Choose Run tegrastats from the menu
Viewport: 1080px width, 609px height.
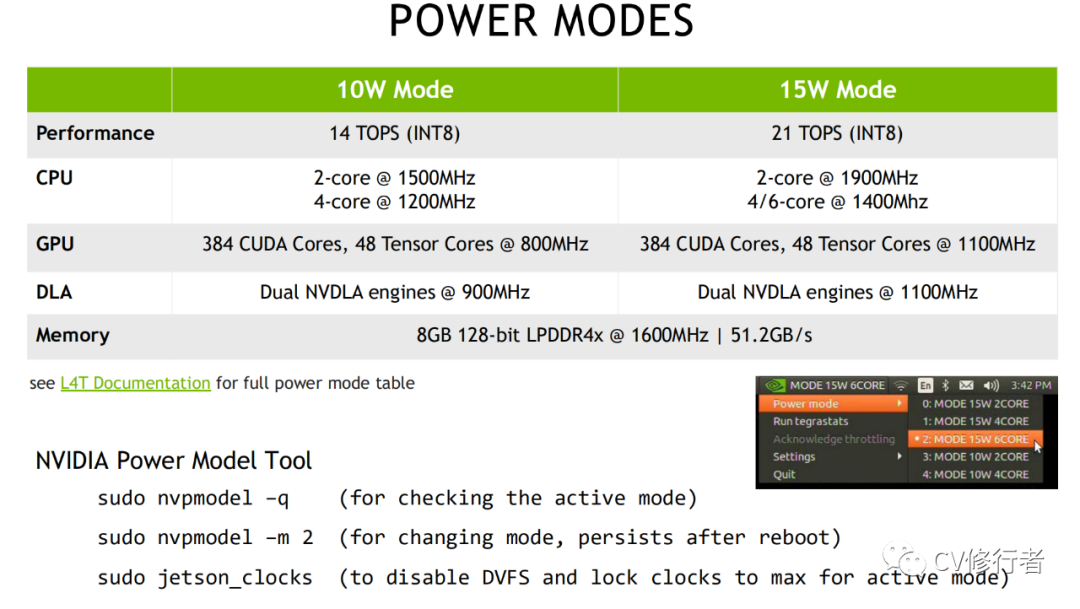tap(832, 421)
